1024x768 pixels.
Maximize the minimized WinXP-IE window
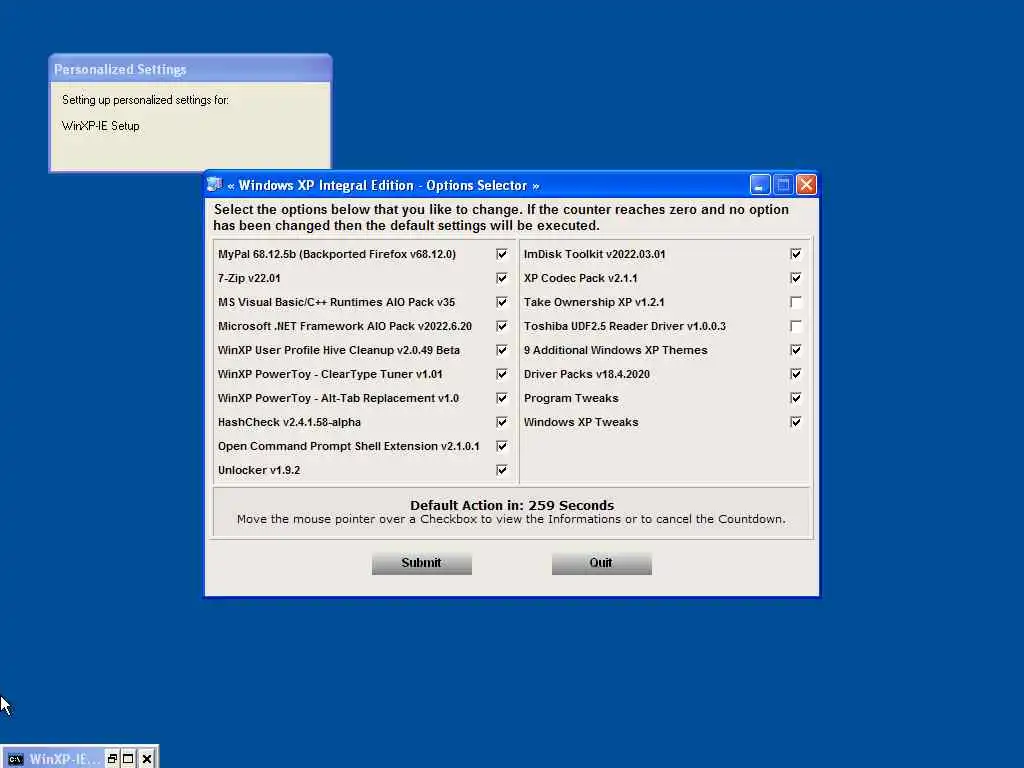(129, 759)
